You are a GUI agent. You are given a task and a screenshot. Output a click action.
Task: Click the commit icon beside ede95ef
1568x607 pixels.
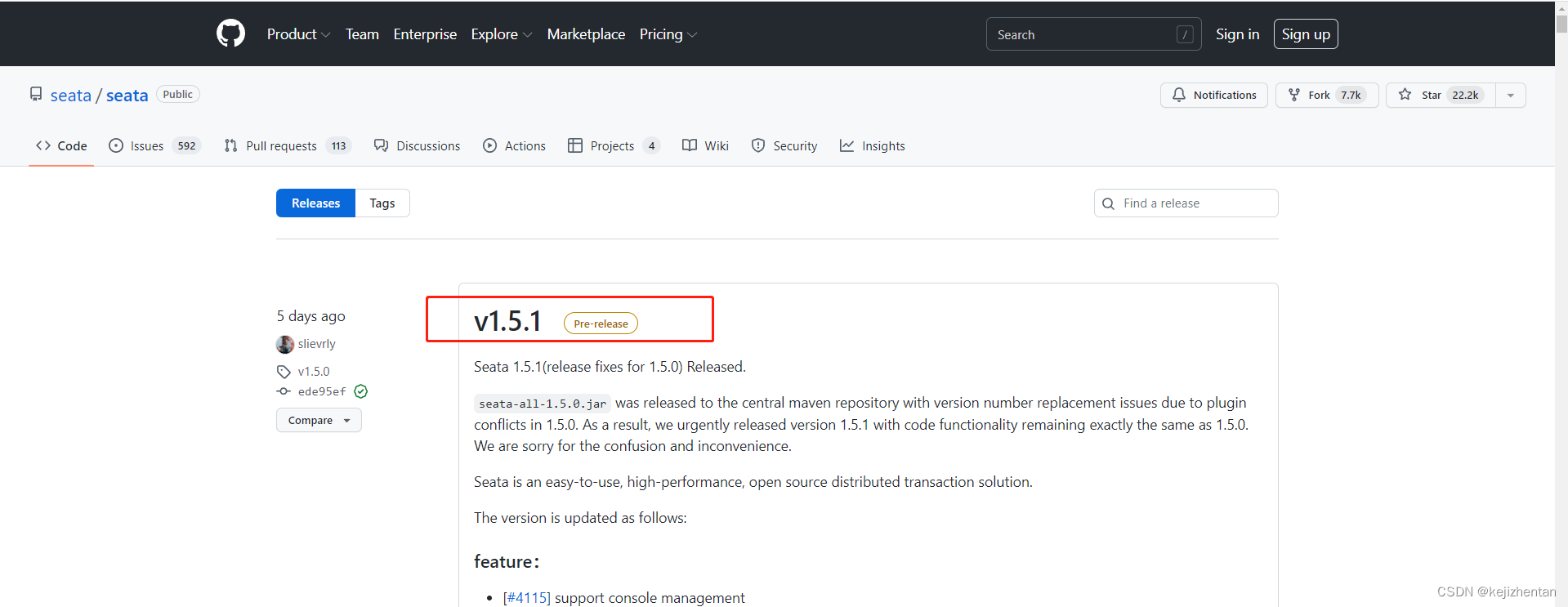pos(284,391)
